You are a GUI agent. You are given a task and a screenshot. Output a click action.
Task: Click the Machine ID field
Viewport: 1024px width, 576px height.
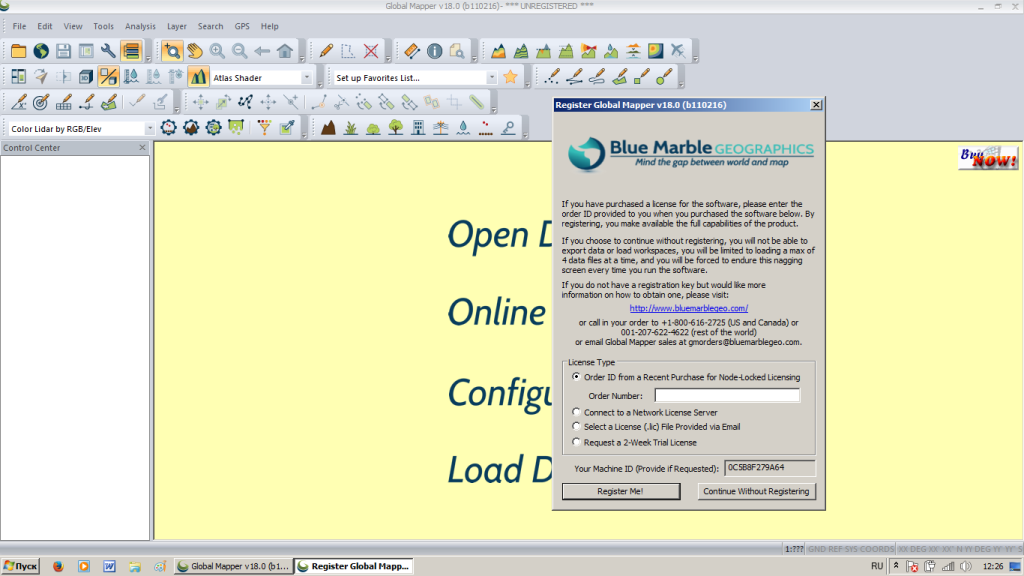pyautogui.click(x=769, y=468)
